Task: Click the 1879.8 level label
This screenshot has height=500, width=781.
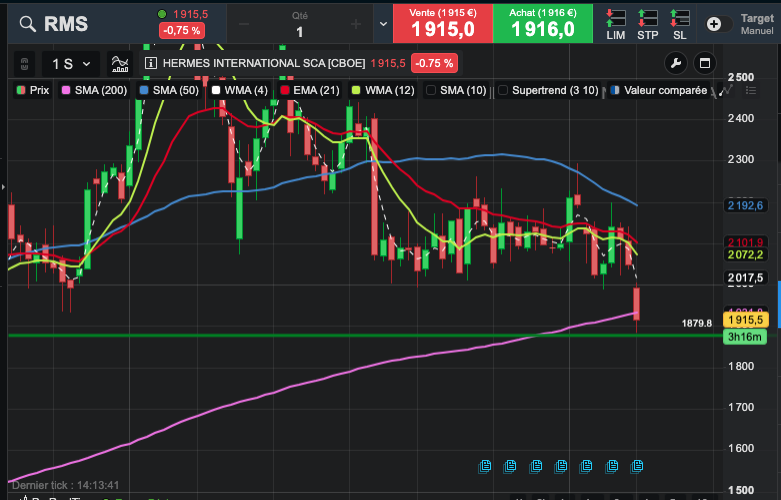Action: click(x=696, y=324)
